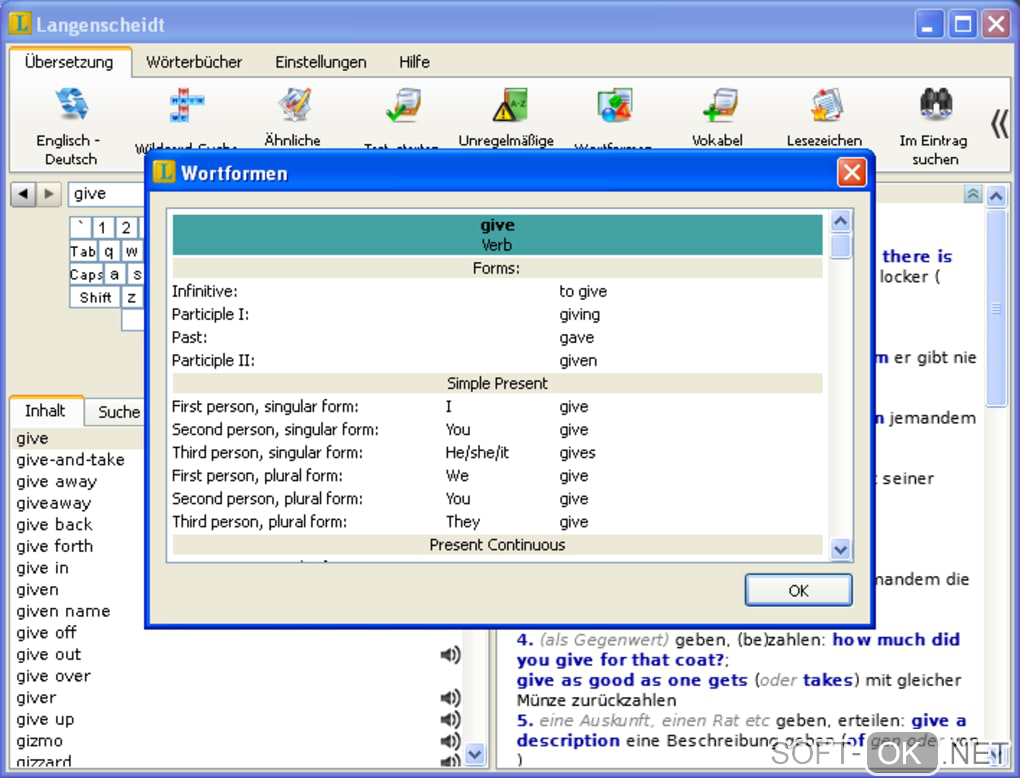1020x778 pixels.
Task: Play pronunciation speaker for give up
Action: 450,719
